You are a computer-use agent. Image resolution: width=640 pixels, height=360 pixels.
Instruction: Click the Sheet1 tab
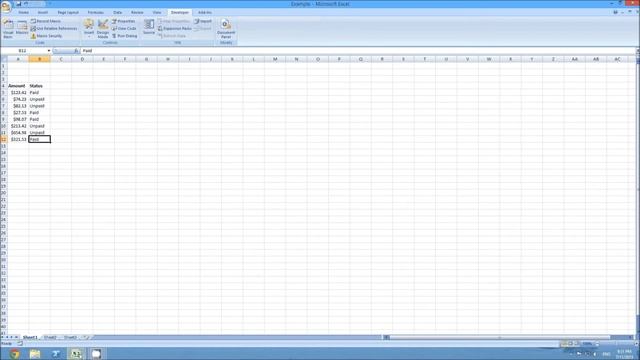tap(30, 337)
